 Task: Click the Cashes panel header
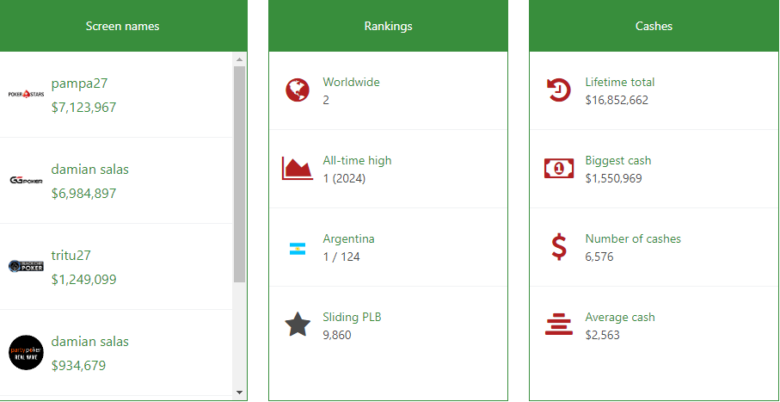(x=654, y=26)
